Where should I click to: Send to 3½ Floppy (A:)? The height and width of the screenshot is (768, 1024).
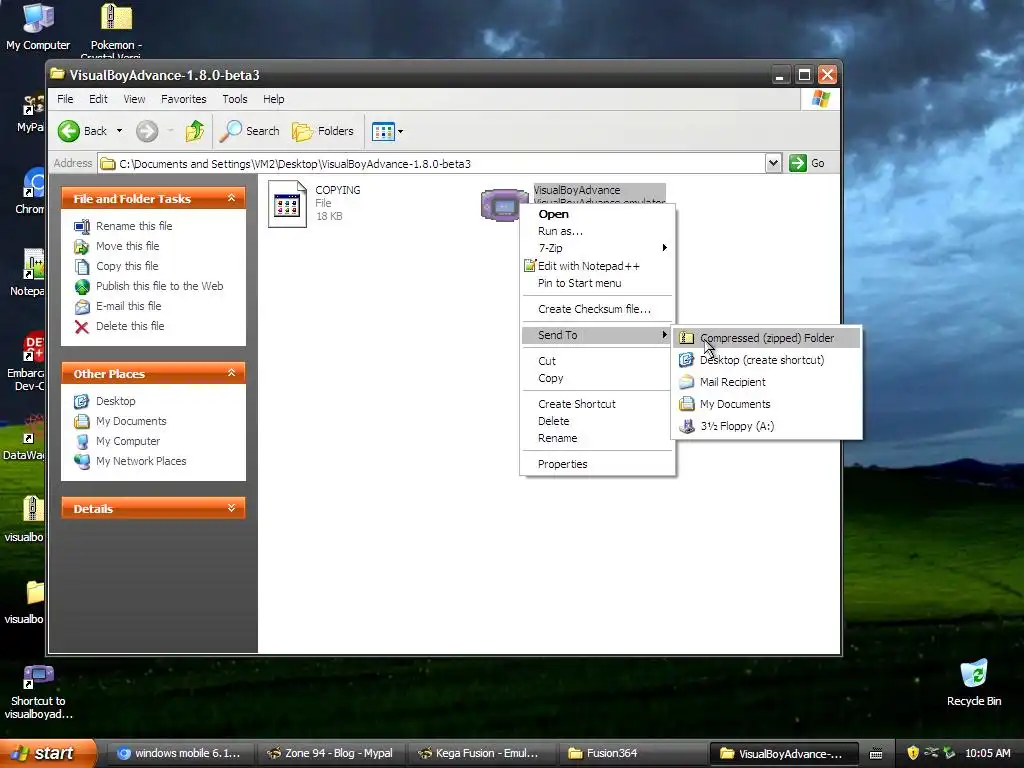click(767, 426)
